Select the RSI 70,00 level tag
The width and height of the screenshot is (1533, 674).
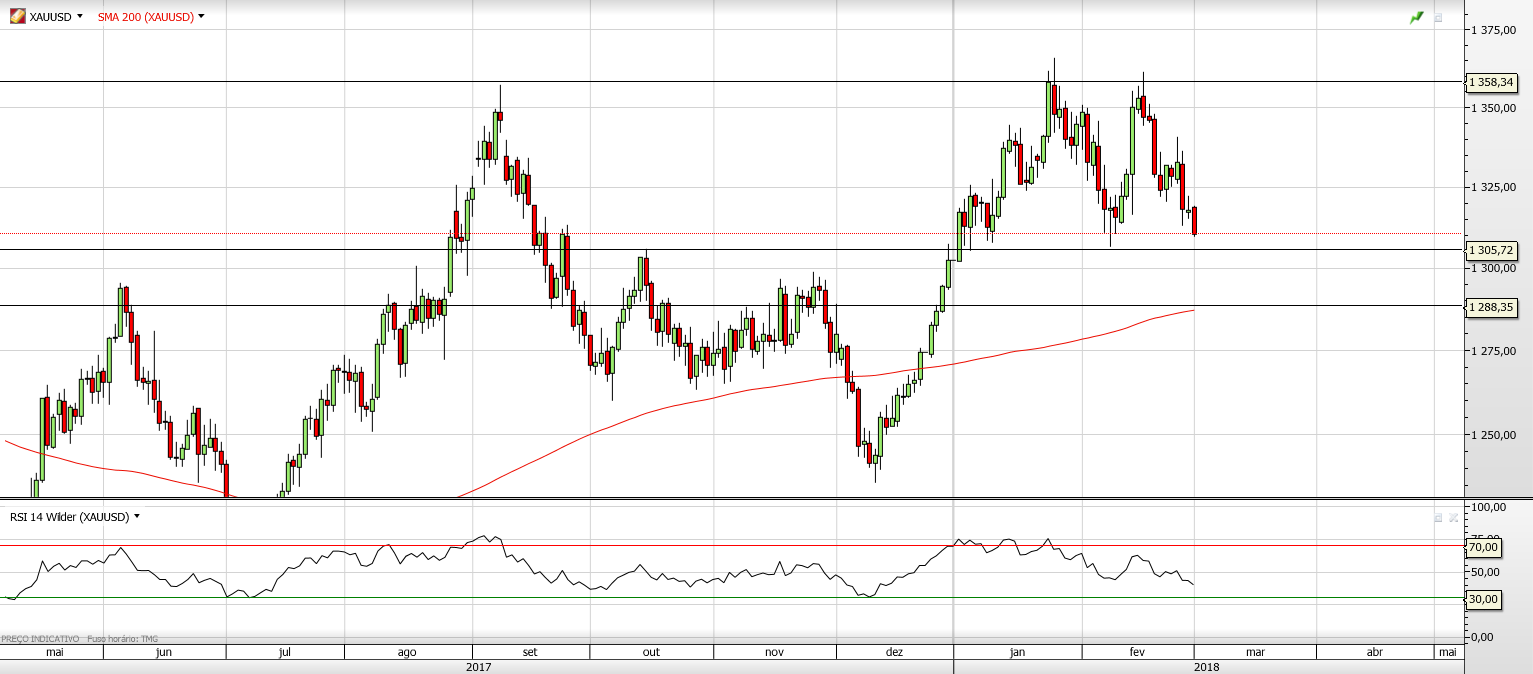pyautogui.click(x=1483, y=547)
